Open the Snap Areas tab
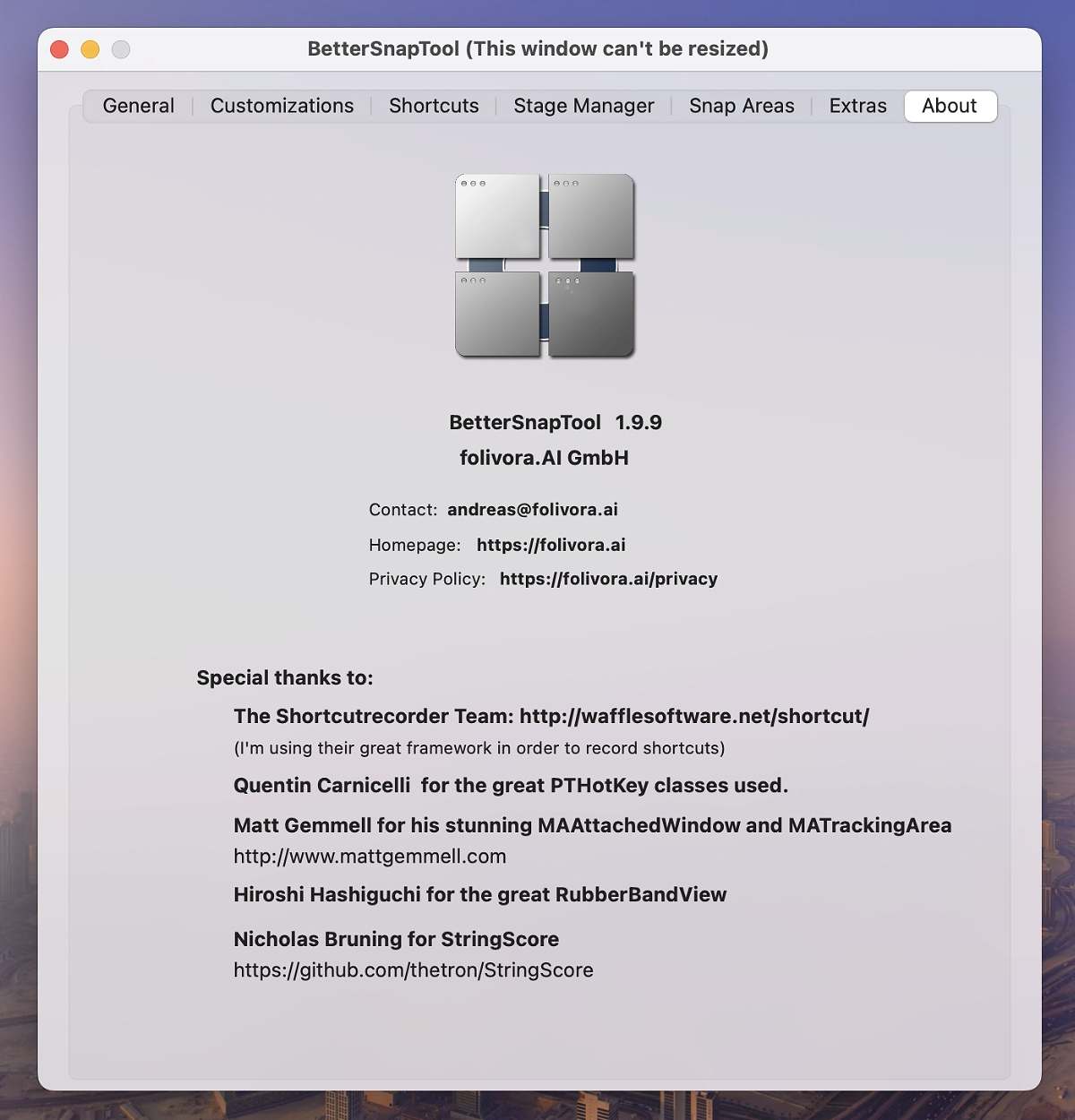1075x1120 pixels. click(742, 106)
